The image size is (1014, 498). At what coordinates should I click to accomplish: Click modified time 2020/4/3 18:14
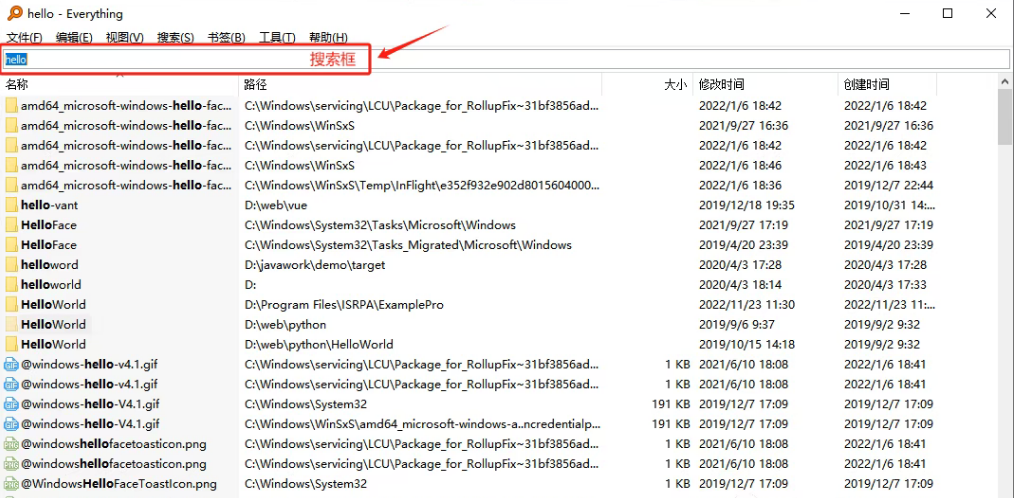point(740,285)
